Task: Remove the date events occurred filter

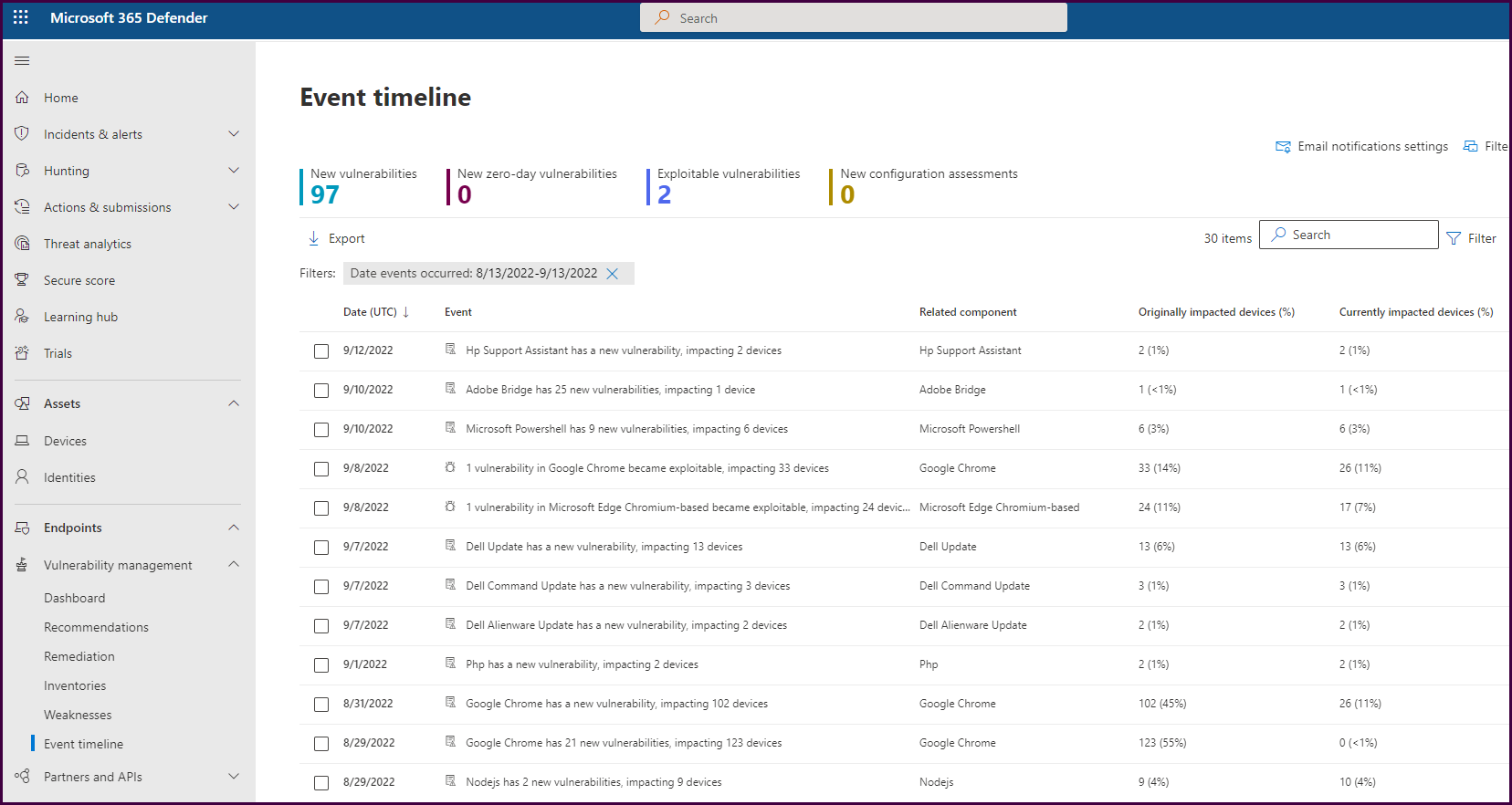Action: pos(613,274)
